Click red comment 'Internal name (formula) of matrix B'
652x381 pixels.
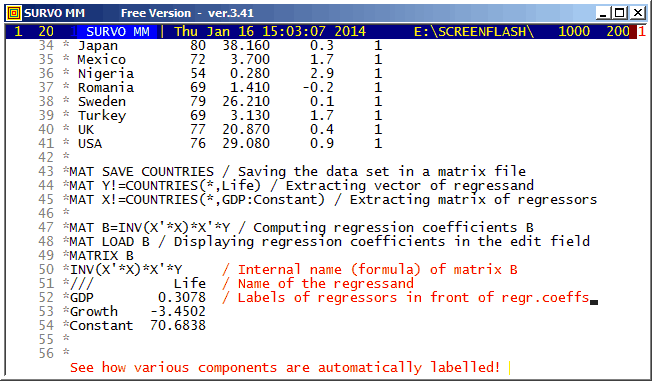(378, 270)
